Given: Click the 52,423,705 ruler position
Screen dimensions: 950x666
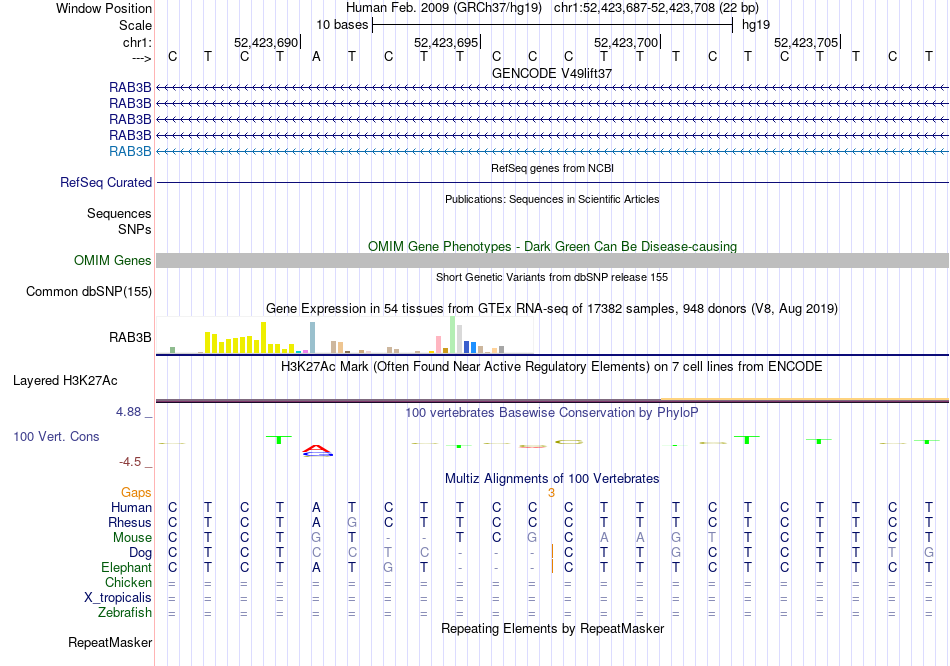Looking at the screenshot, I should point(806,42).
